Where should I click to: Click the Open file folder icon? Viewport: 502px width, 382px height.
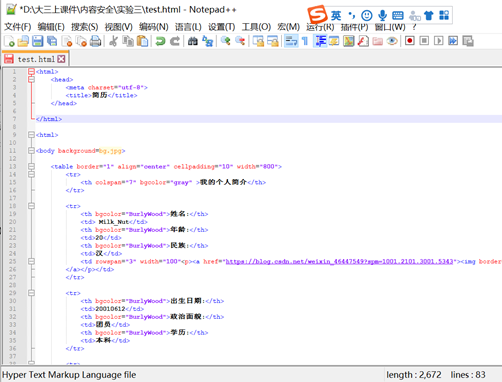[23, 41]
